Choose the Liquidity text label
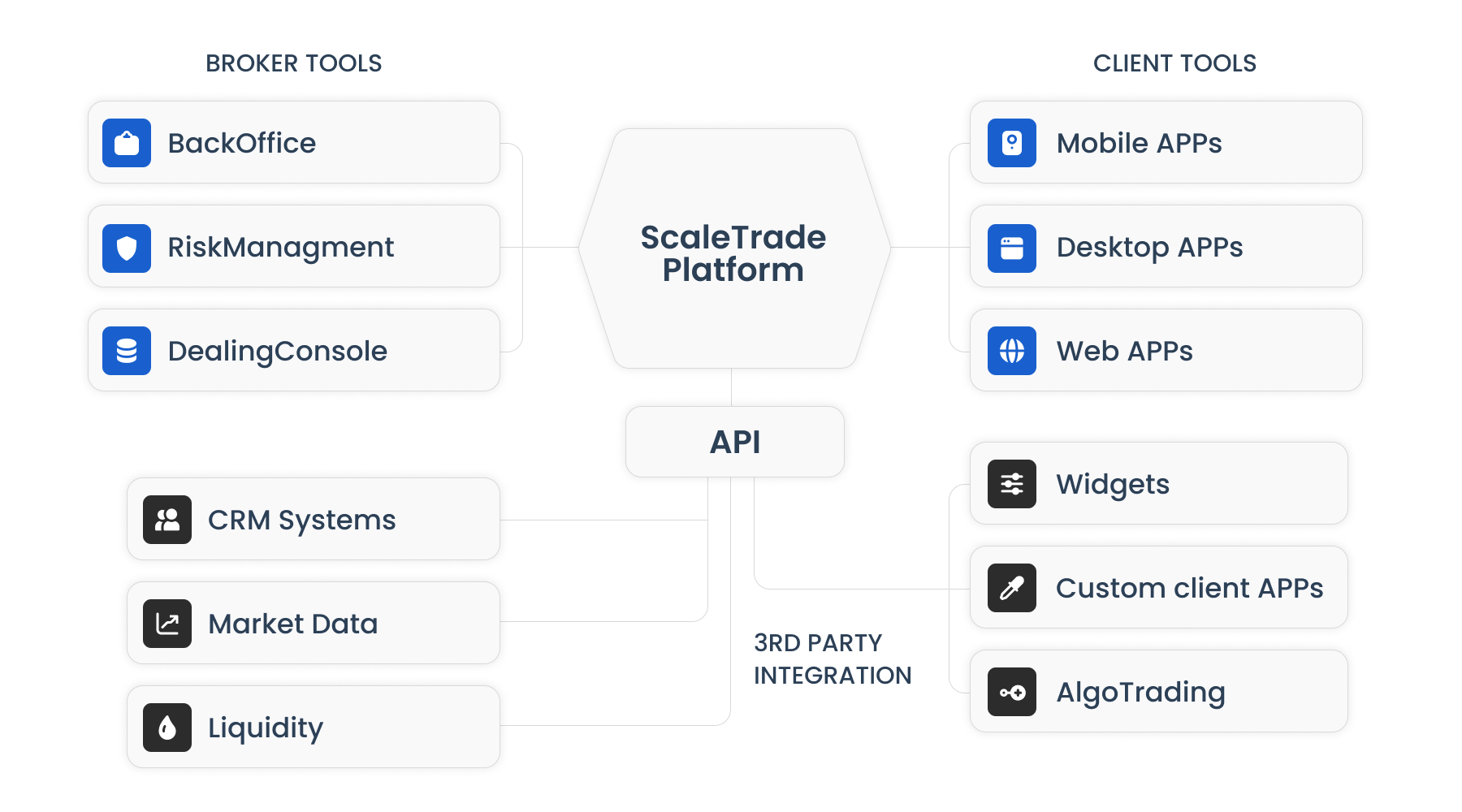1462x812 pixels. (x=266, y=728)
